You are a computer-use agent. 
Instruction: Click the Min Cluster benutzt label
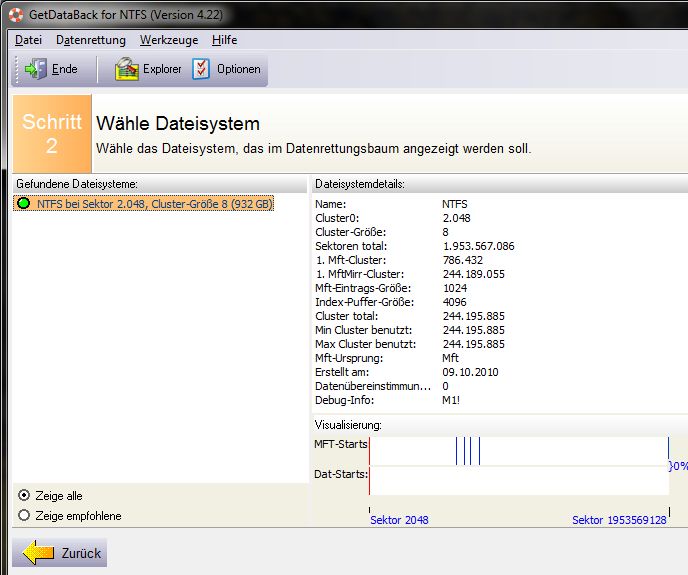tap(363, 330)
